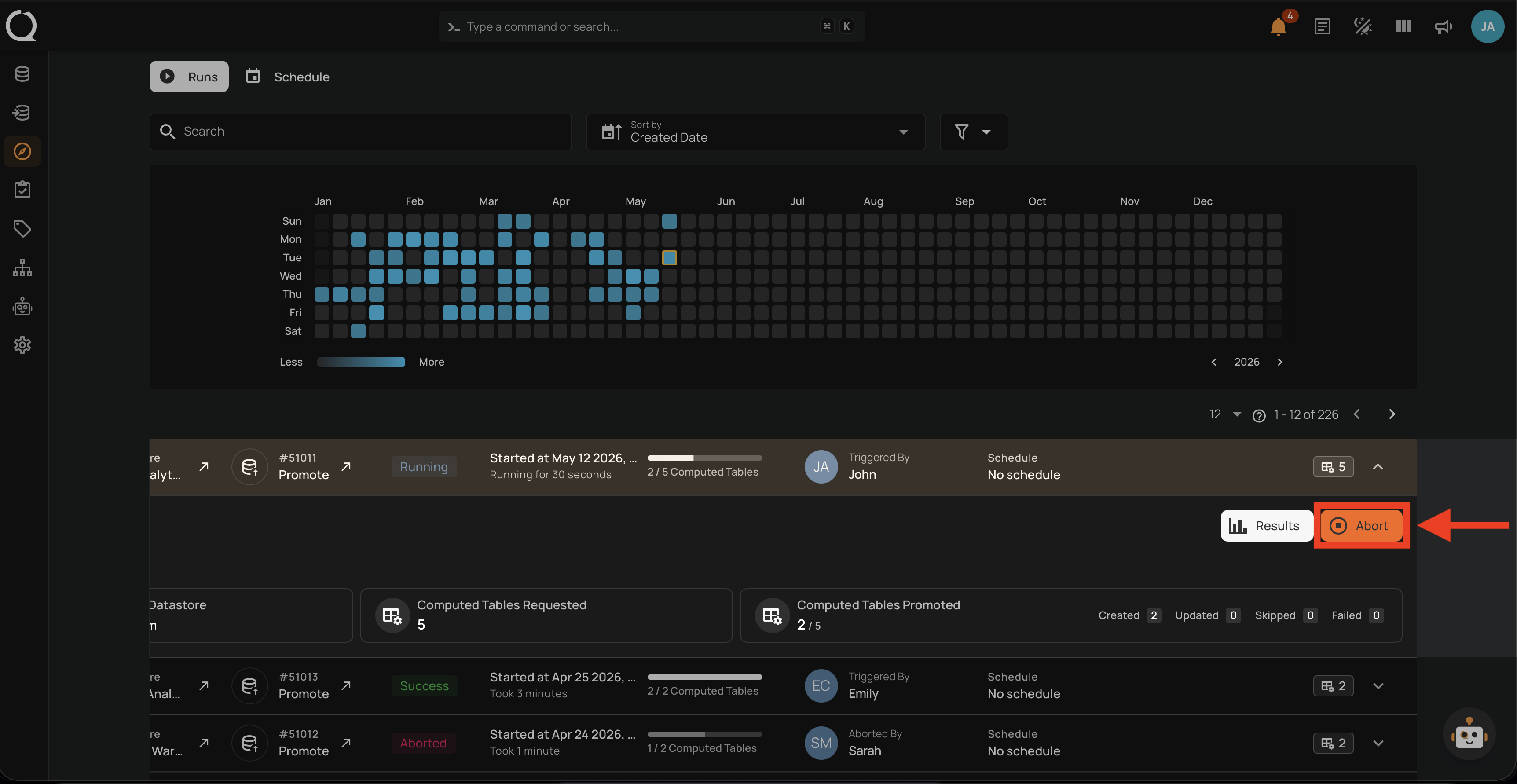Open the Tags icon in the sidebar
The image size is (1517, 784).
[22, 228]
